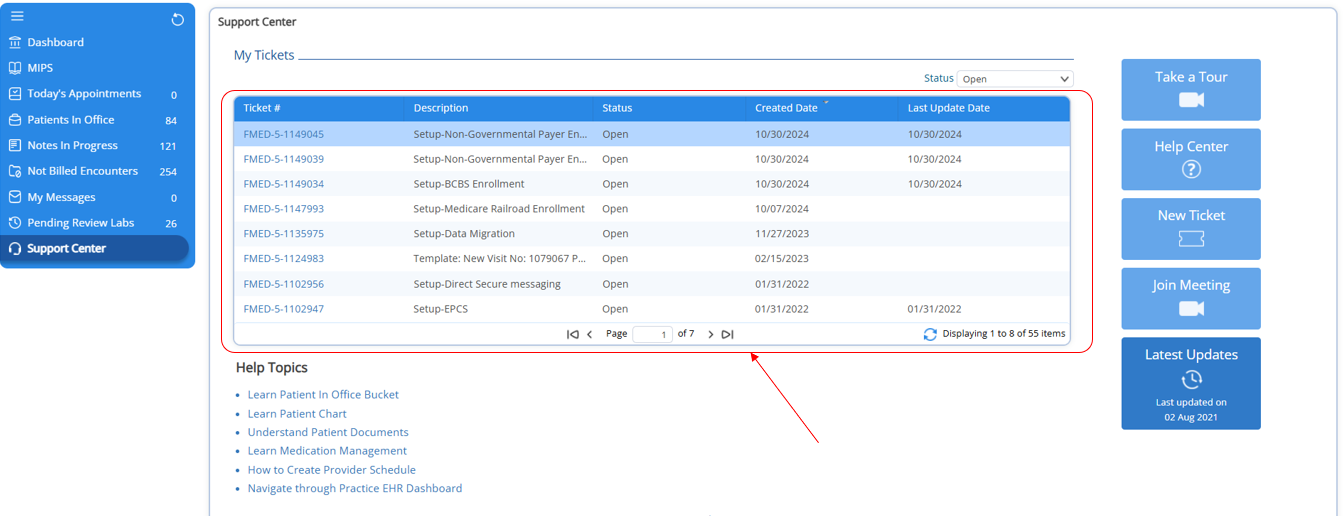
Task: Click ticket icon under New Ticket
Action: tap(1191, 239)
